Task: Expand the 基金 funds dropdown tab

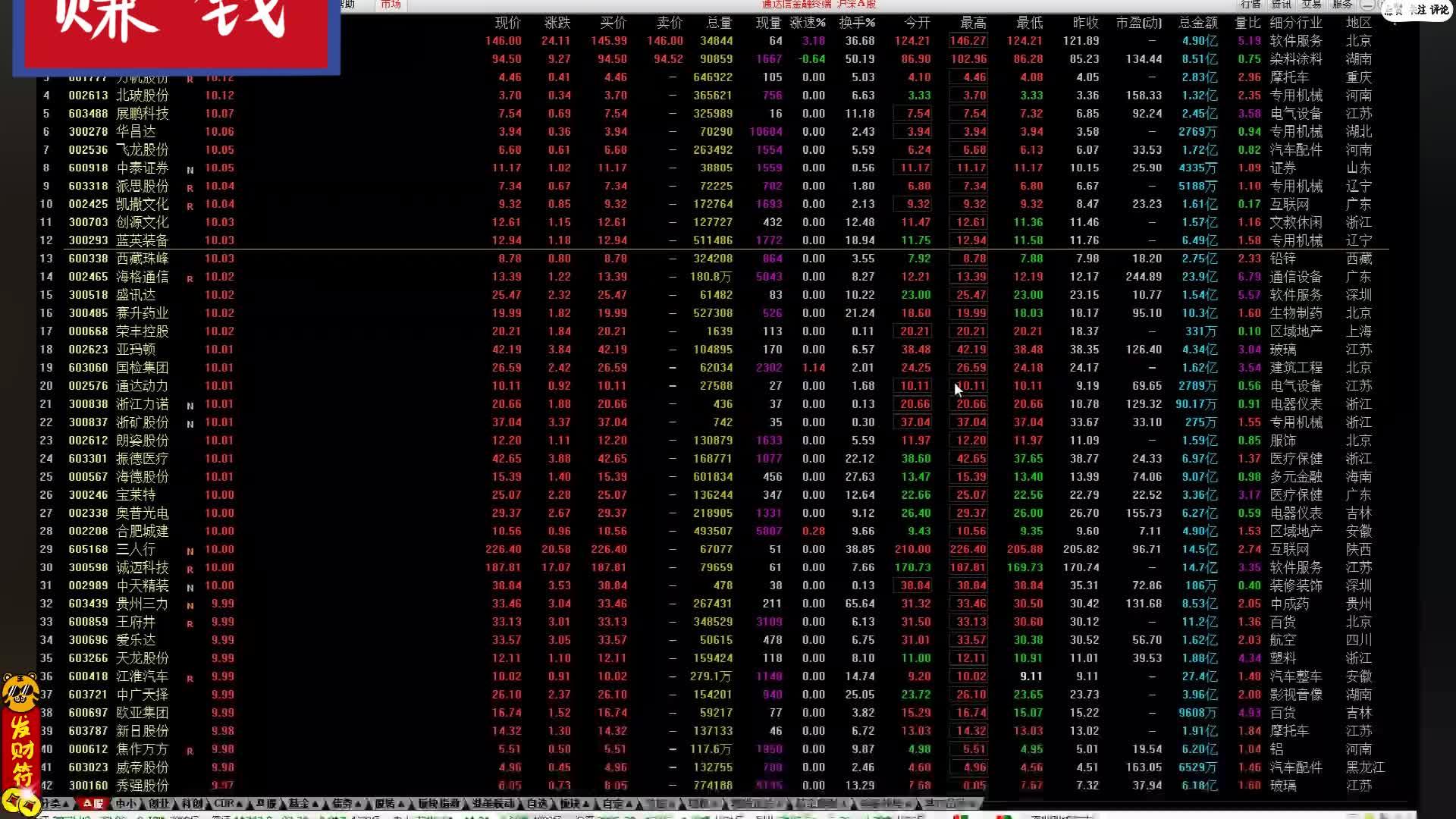Action: [302, 803]
